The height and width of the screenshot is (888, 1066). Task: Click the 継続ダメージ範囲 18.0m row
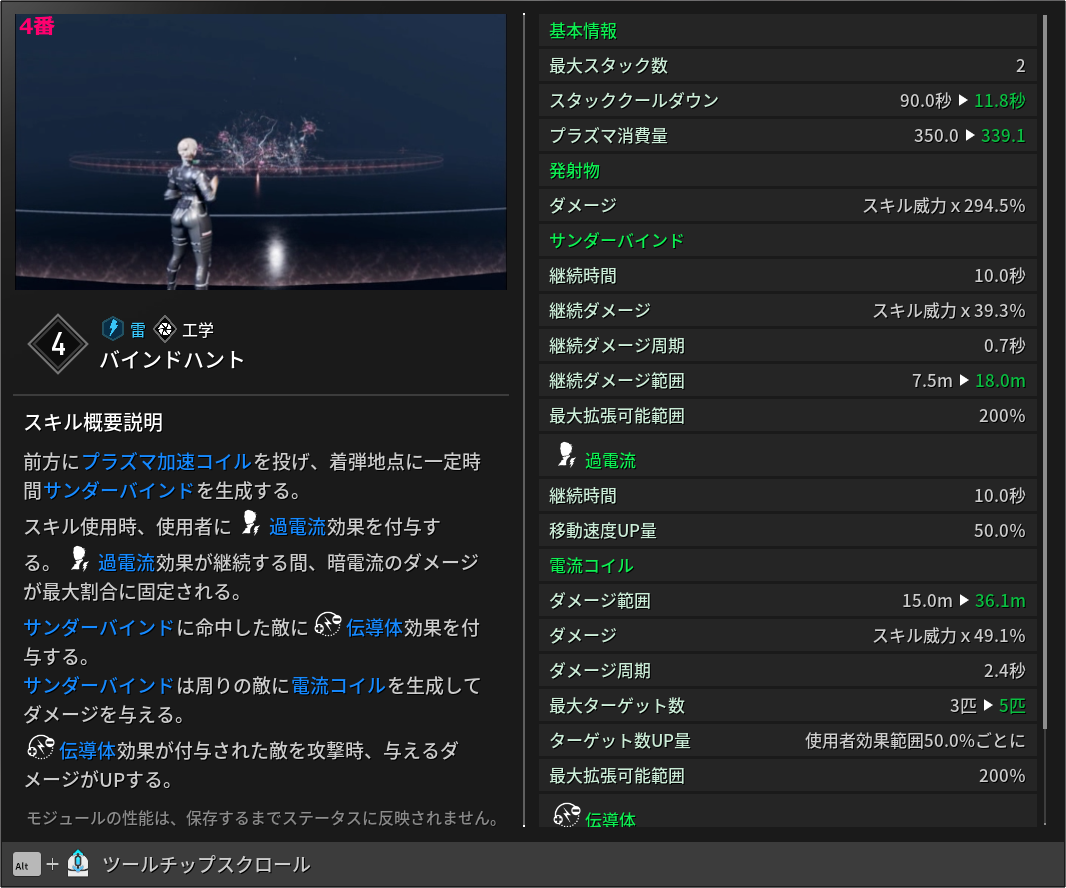point(788,381)
